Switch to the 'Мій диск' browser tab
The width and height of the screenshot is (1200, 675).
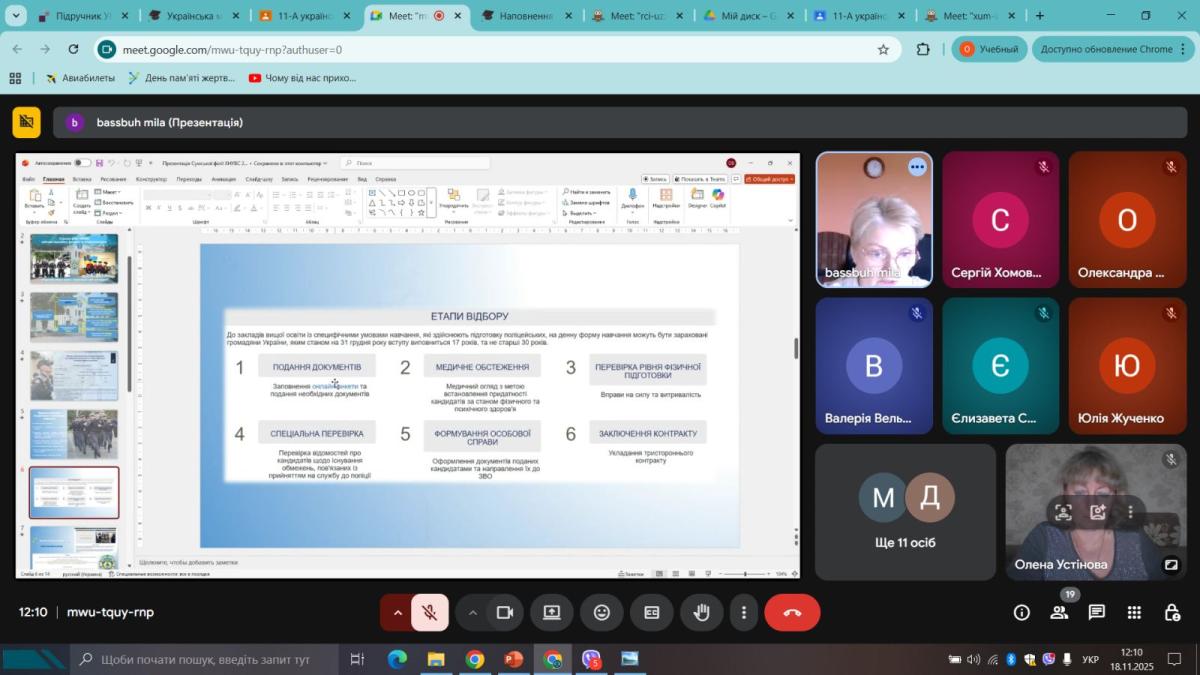(x=744, y=16)
